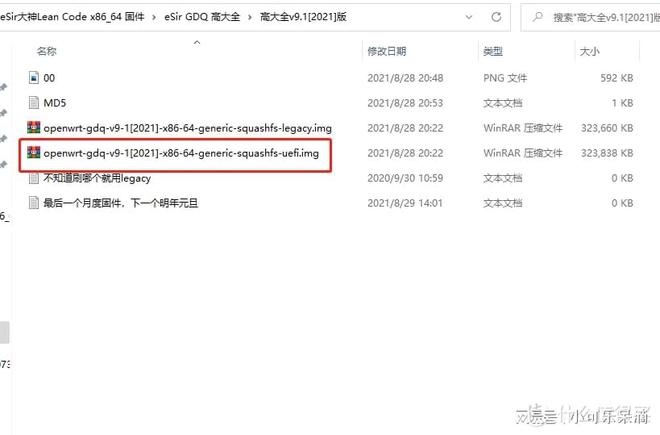Click size cell 592 KB

pos(617,78)
